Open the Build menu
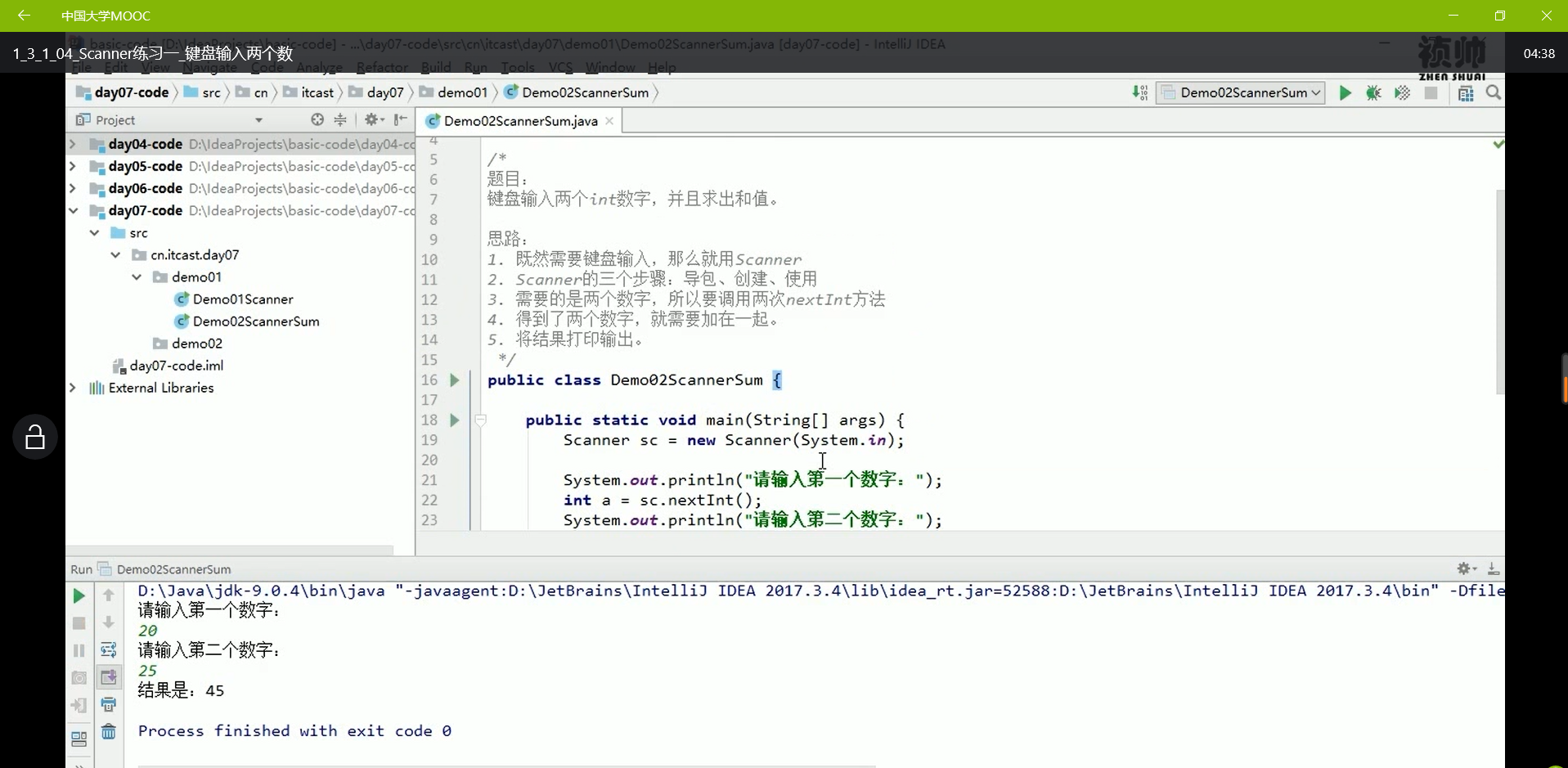 [436, 67]
